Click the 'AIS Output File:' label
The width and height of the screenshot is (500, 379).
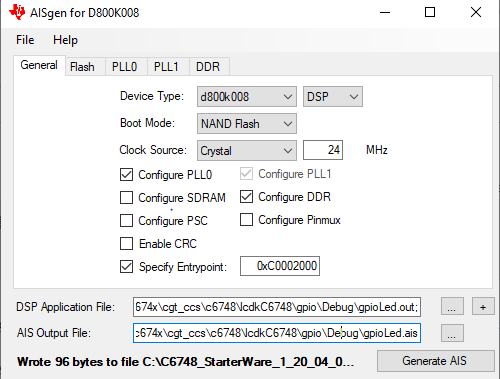(x=54, y=333)
